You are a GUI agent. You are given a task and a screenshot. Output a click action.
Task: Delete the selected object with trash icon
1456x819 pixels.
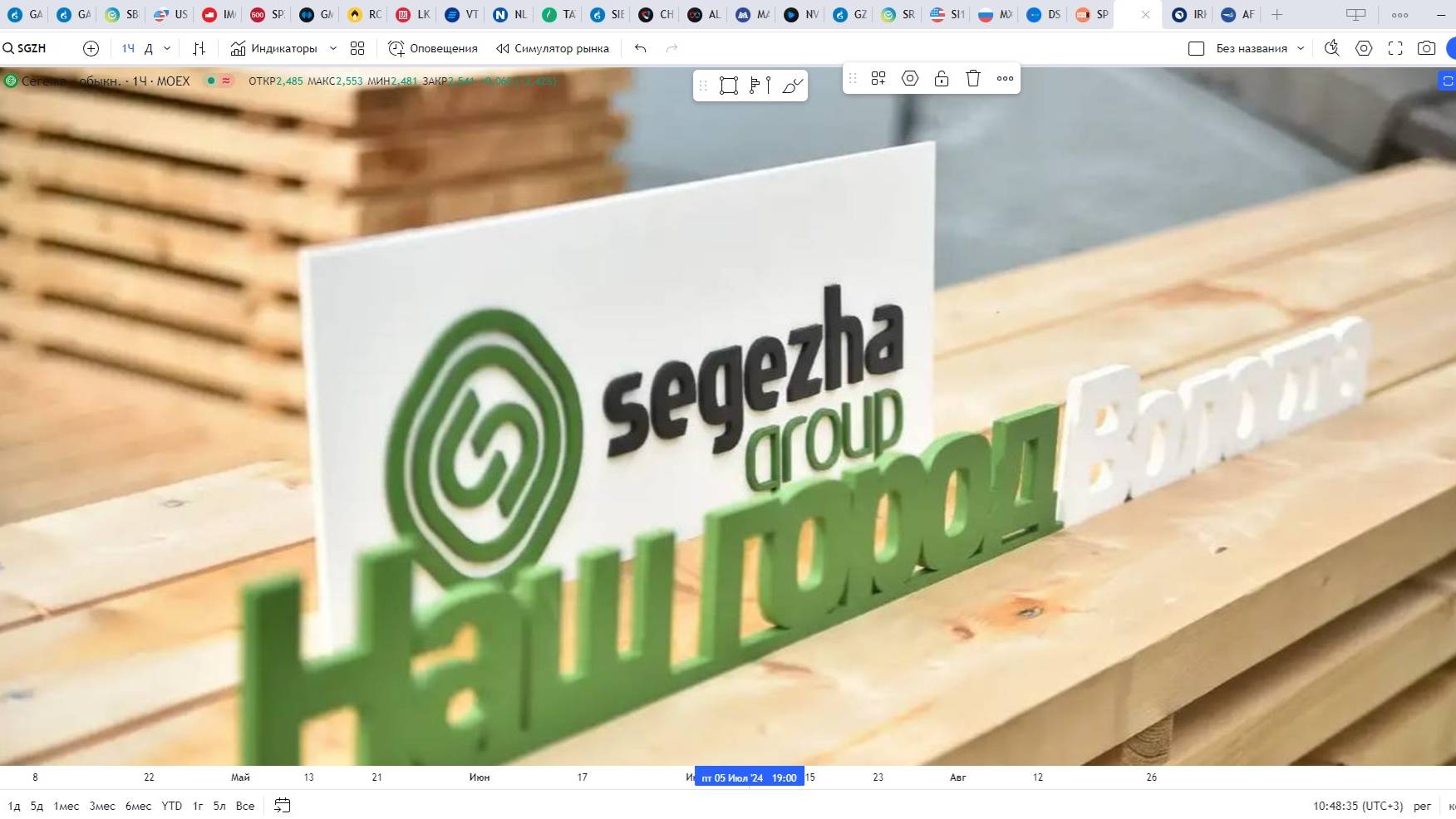973,78
